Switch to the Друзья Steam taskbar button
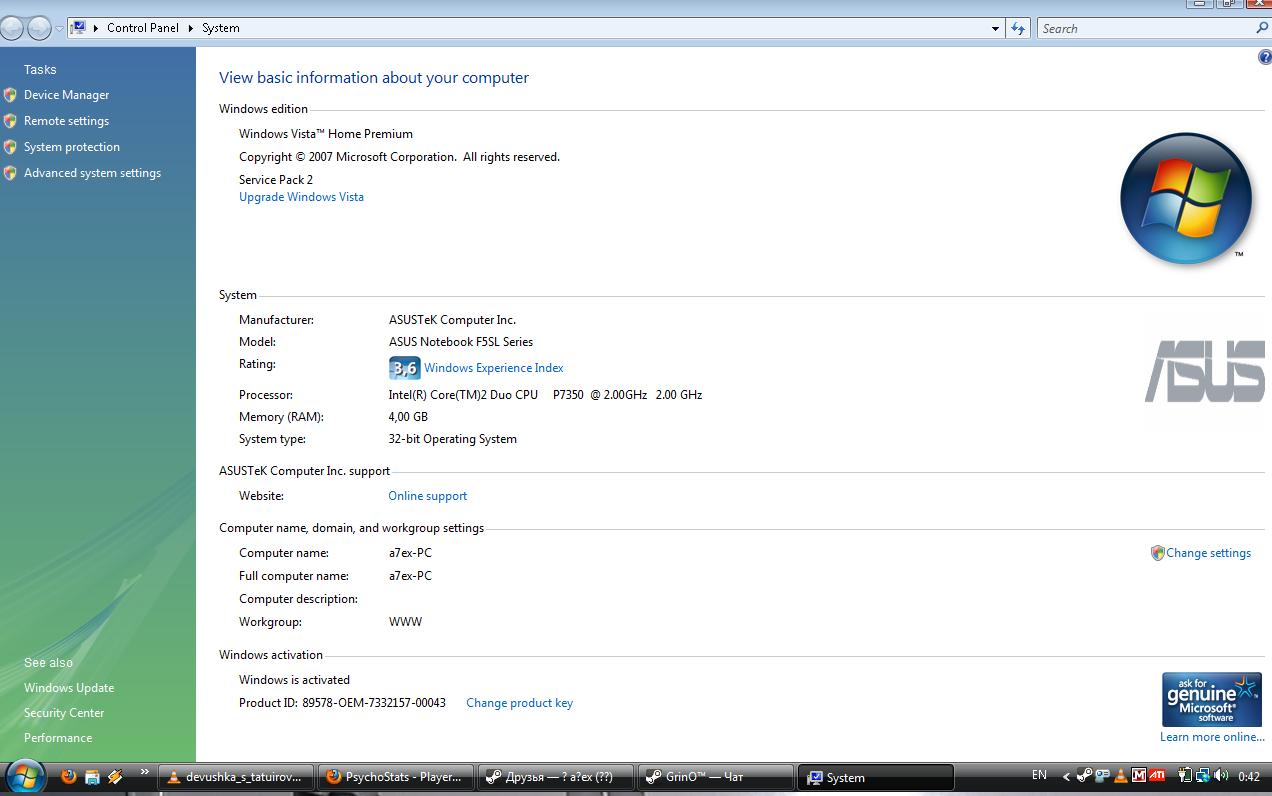 [x=556, y=777]
